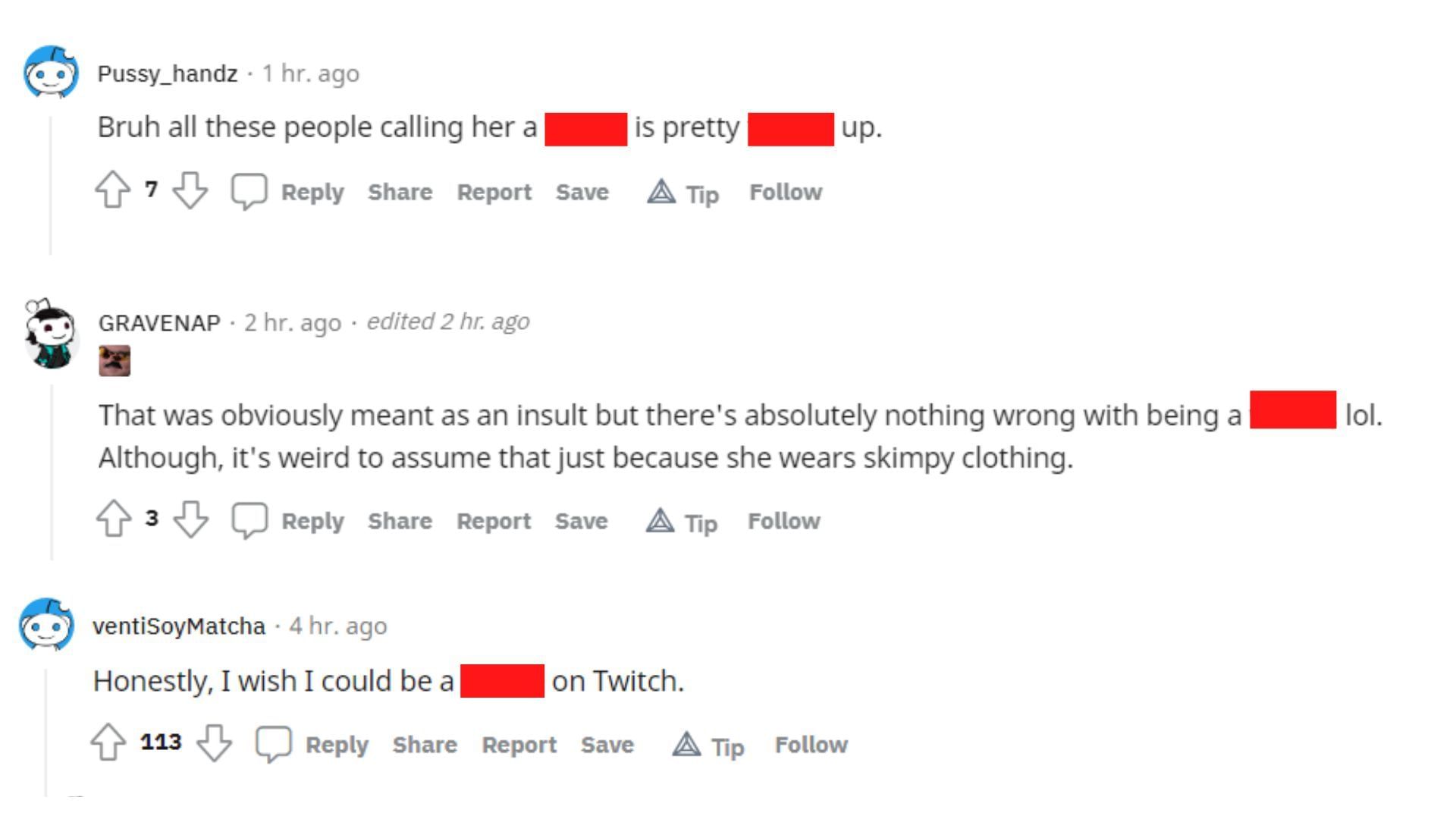Upvote the Pussy_handz comment

click(112, 190)
